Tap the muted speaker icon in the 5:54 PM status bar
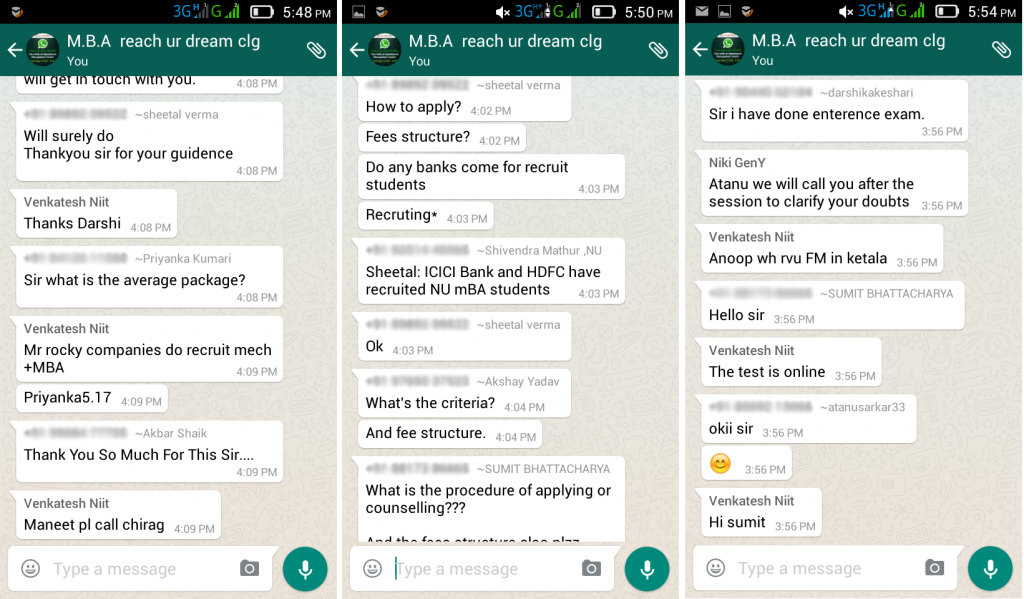 click(x=846, y=11)
